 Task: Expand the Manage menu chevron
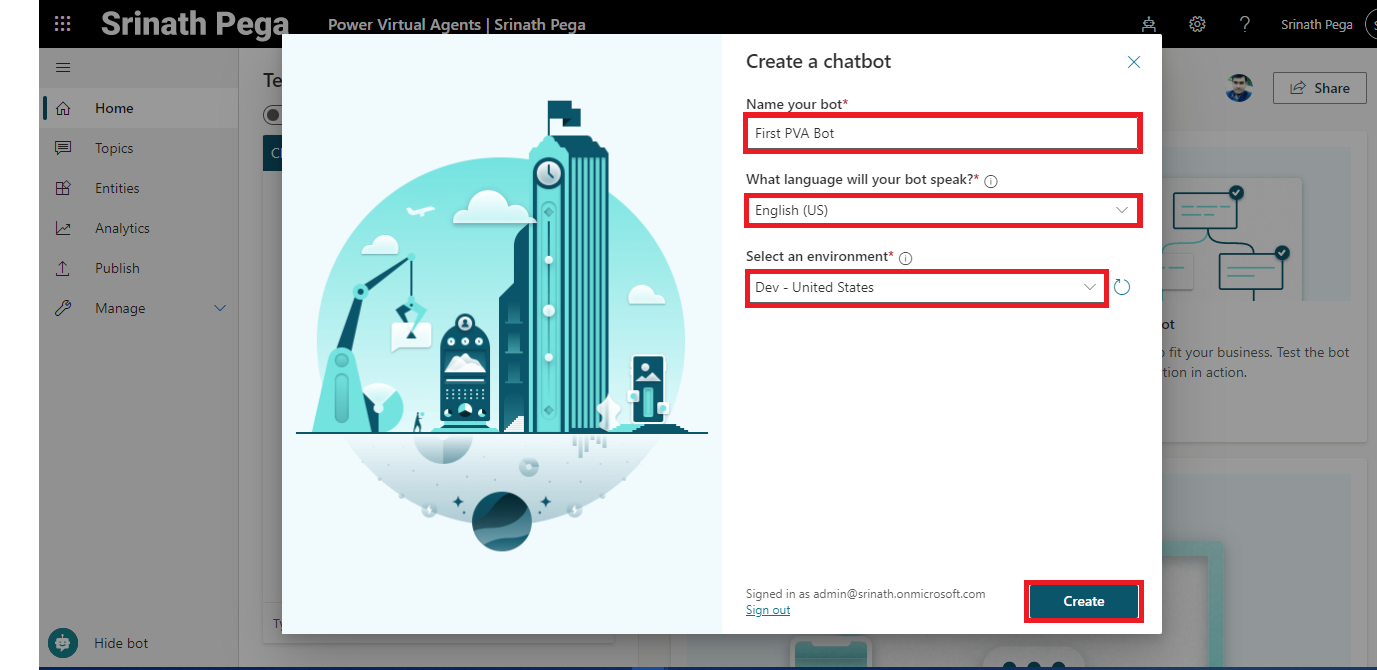[x=220, y=308]
